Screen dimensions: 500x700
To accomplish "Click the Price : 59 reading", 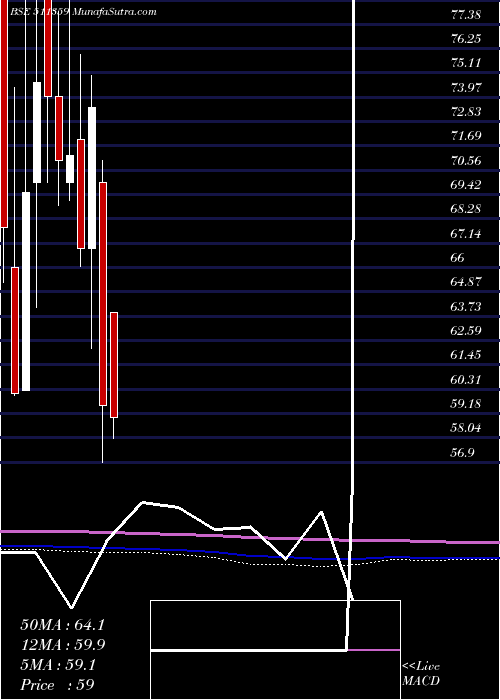I will [58, 685].
